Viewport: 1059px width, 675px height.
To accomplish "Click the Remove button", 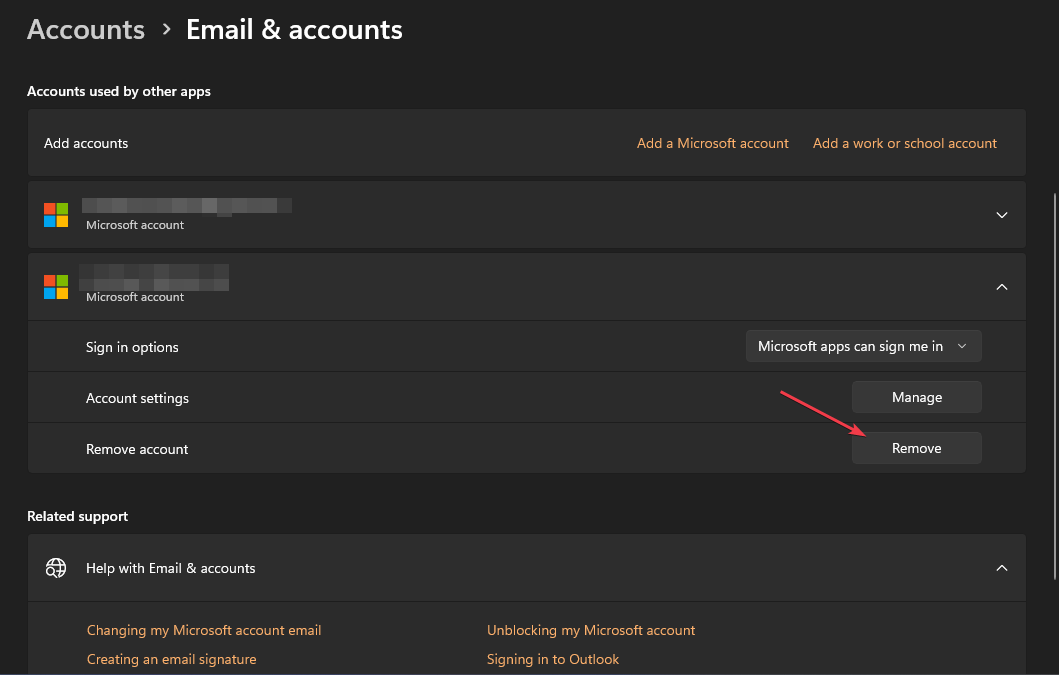I will pos(916,448).
